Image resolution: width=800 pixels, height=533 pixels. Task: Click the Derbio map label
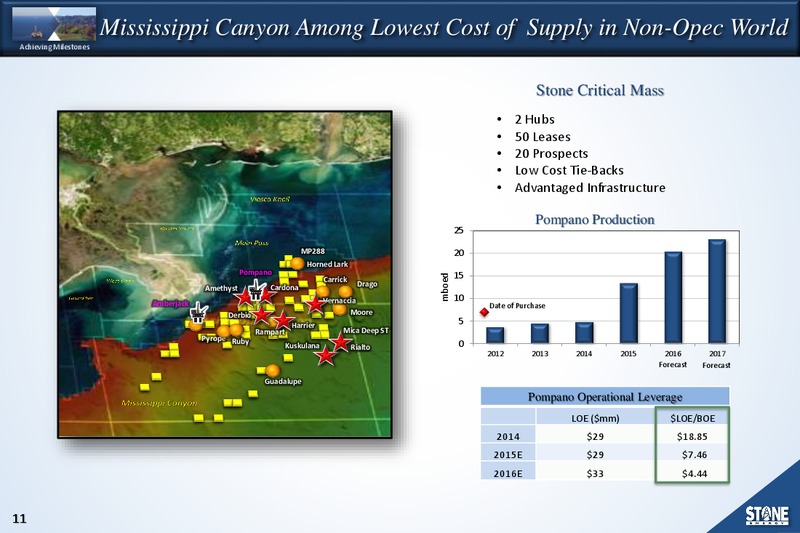tap(239, 315)
